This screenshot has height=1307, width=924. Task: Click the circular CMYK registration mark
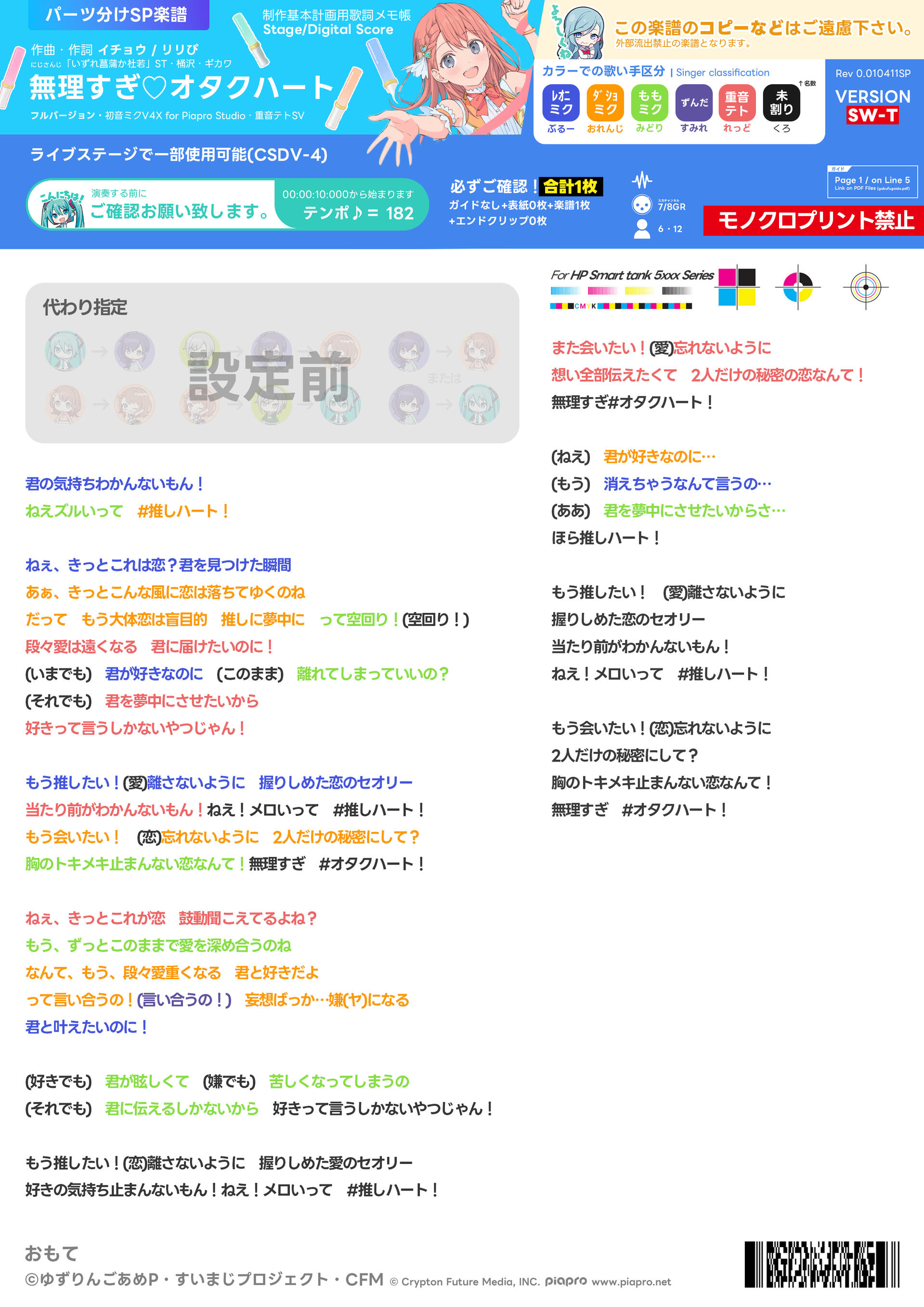tap(798, 287)
